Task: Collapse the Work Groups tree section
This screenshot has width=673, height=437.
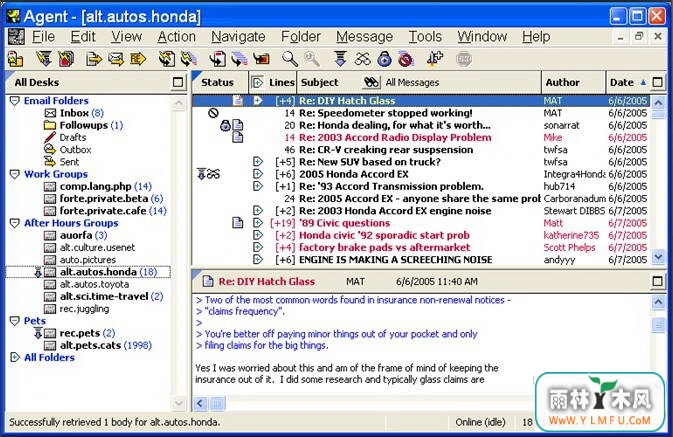Action: click(15, 174)
